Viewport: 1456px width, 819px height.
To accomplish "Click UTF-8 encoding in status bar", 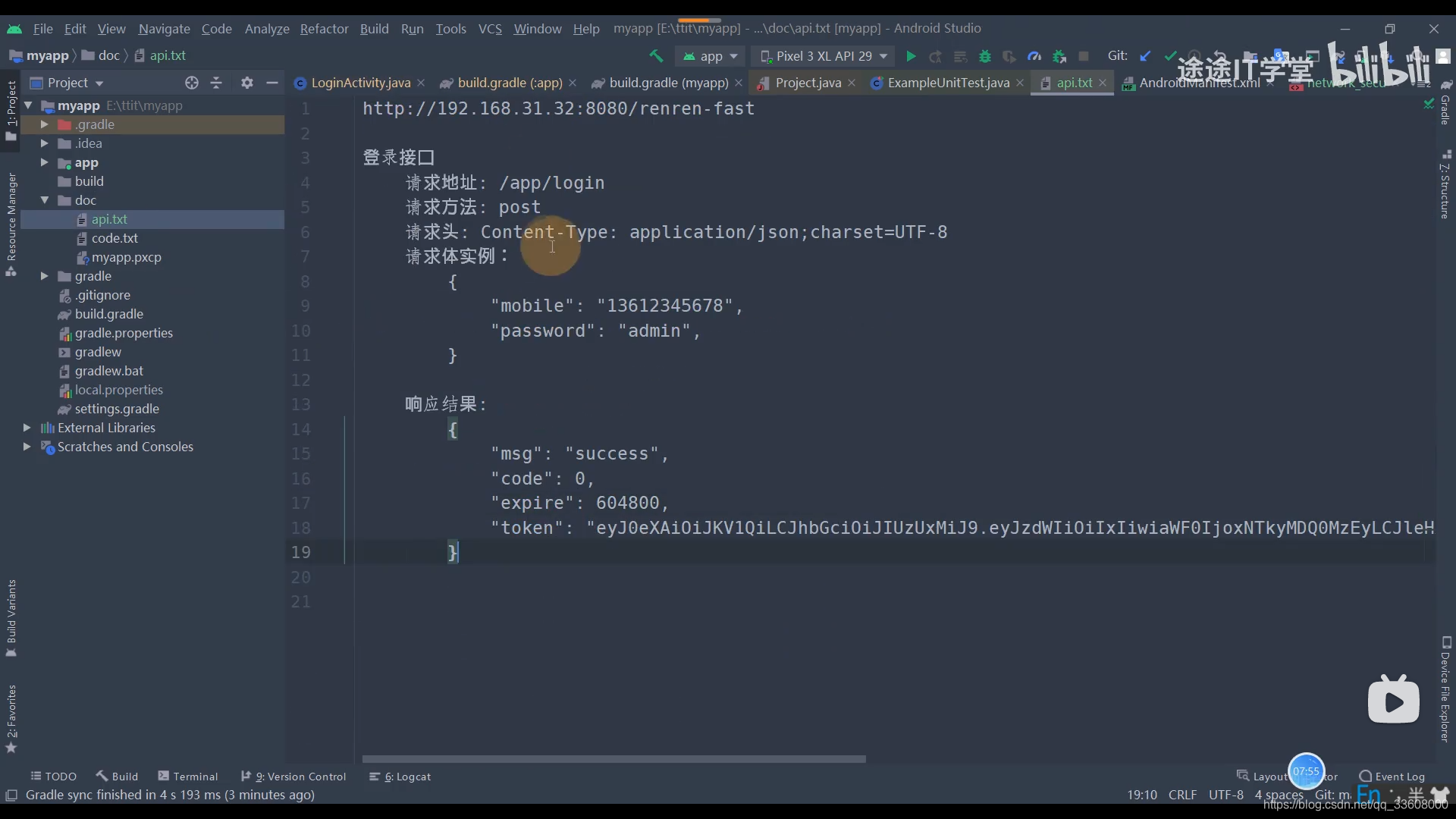I will (x=1225, y=795).
